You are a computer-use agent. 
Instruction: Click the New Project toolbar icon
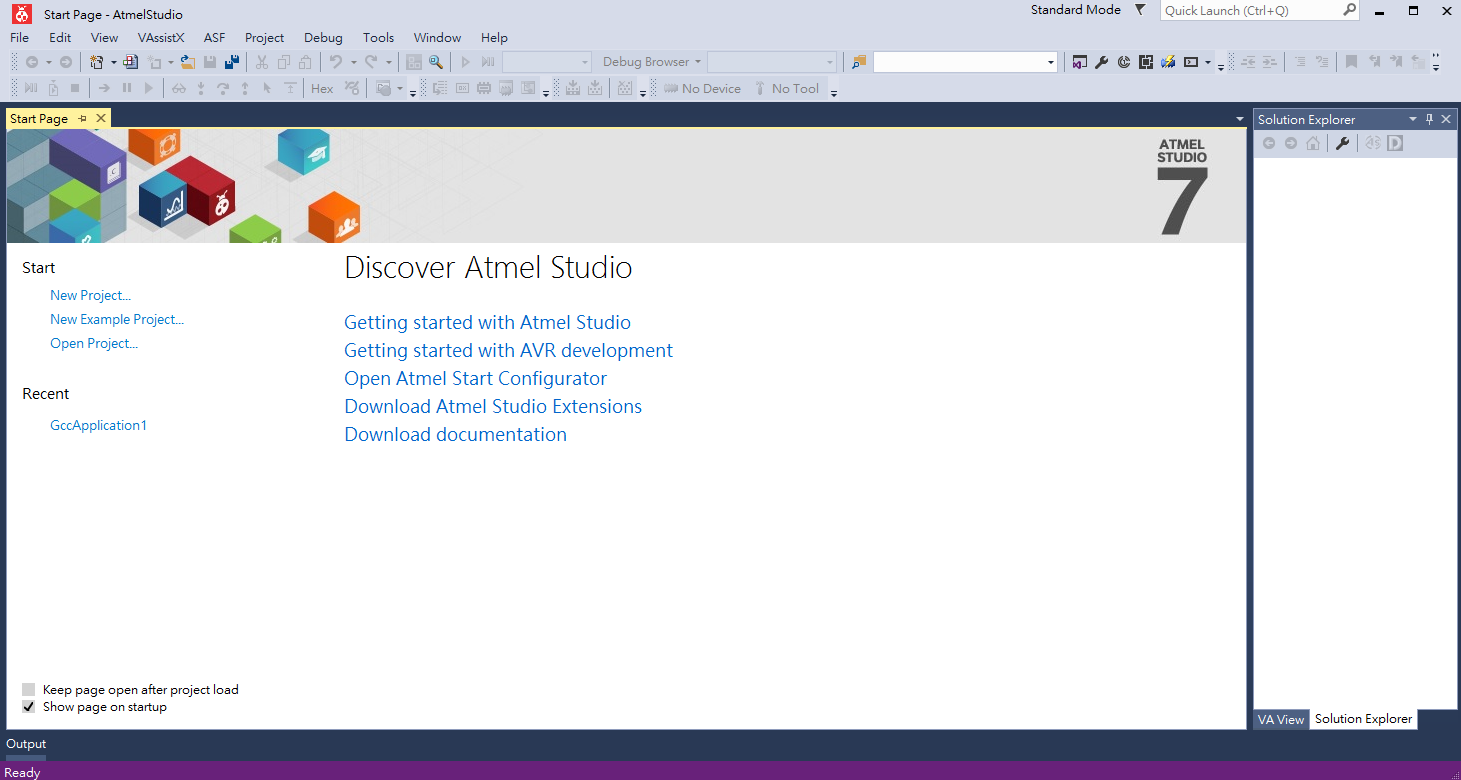[97, 62]
